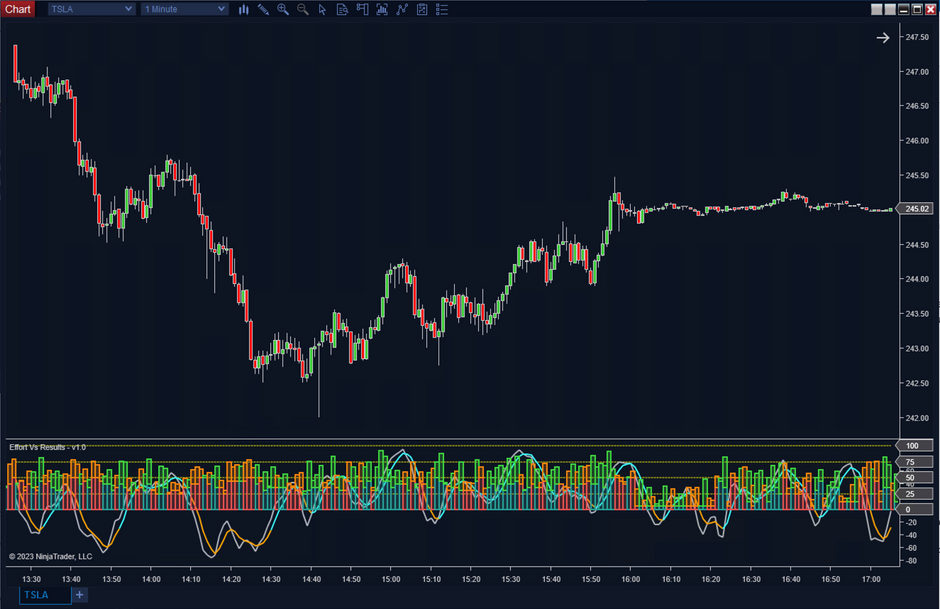Open the TSLA instrument dropdown
The height and width of the screenshot is (609, 940).
90,9
